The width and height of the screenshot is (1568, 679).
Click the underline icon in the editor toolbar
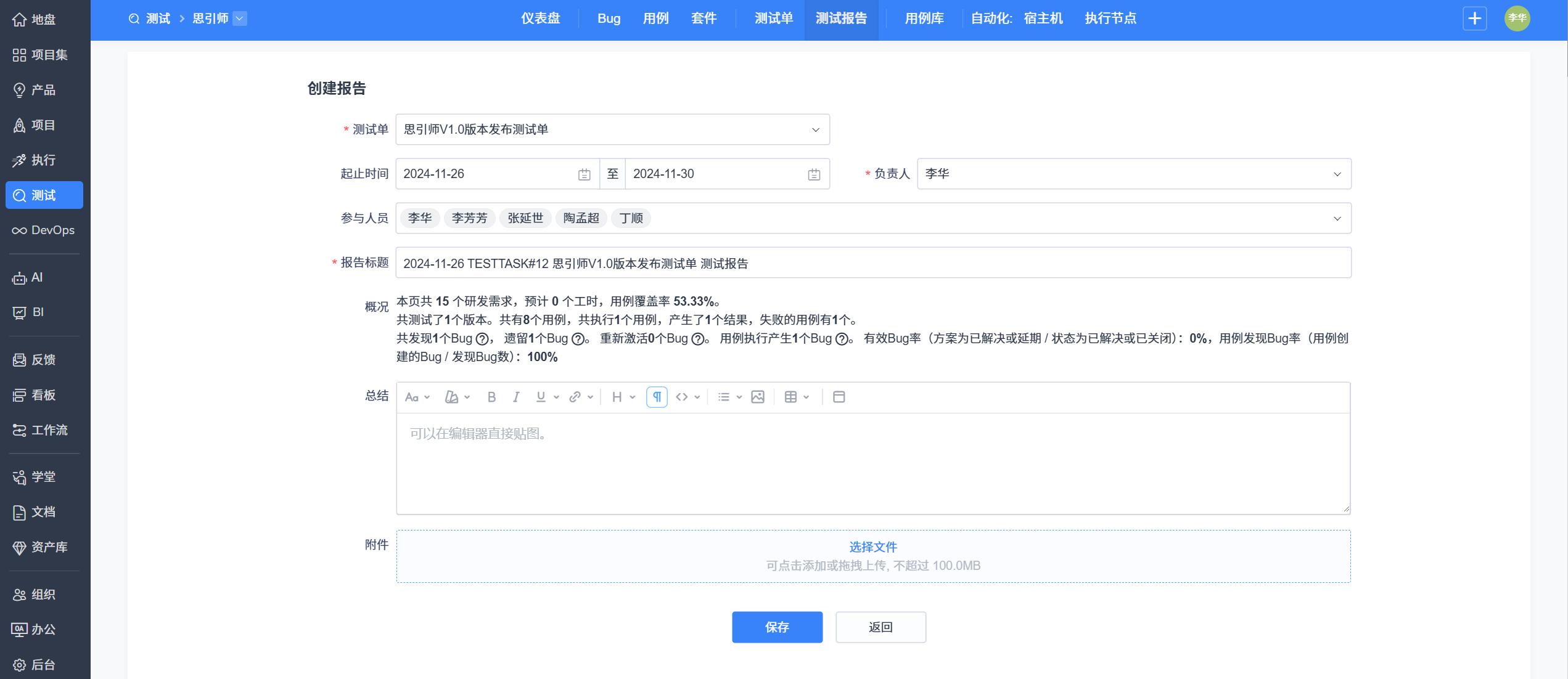[541, 397]
